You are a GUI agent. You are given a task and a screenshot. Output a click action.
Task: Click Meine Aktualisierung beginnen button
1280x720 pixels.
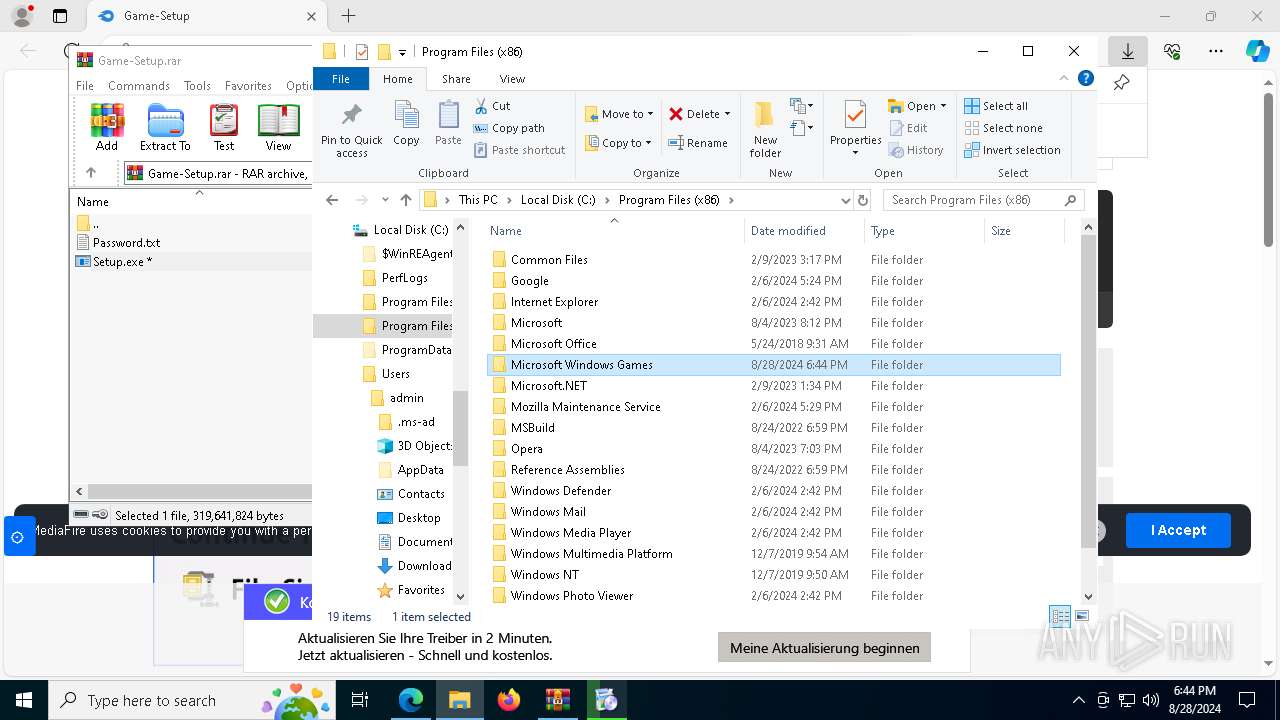pos(825,648)
